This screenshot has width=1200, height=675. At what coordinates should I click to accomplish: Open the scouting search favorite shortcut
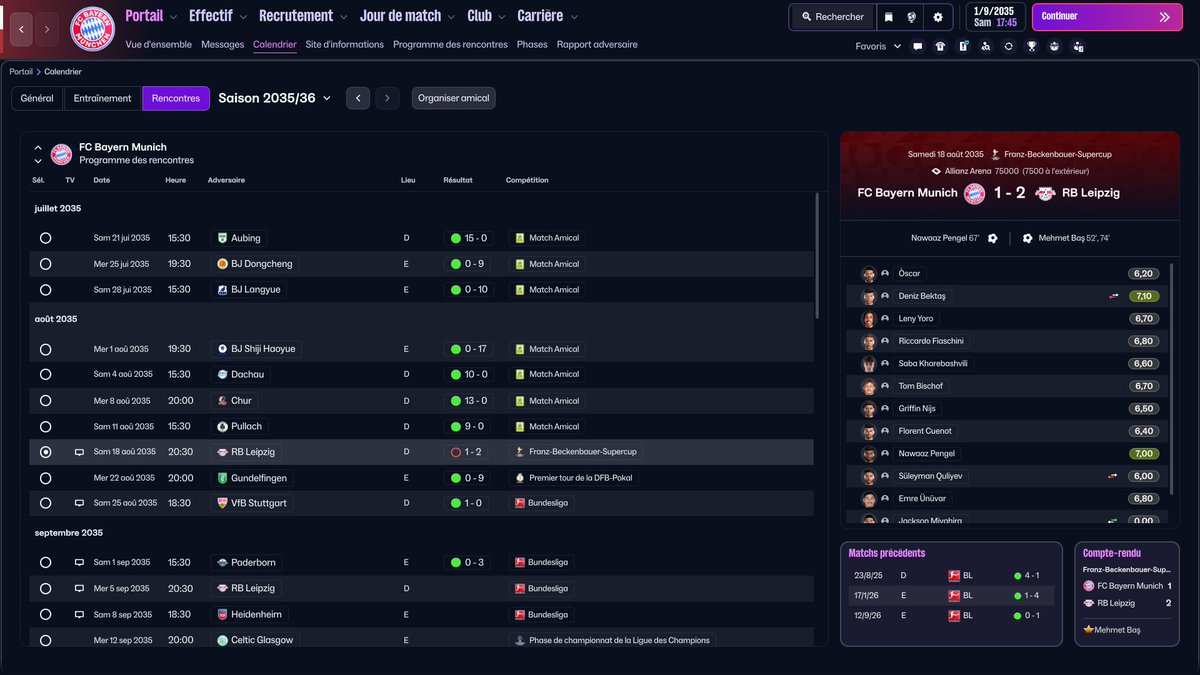coord(986,46)
